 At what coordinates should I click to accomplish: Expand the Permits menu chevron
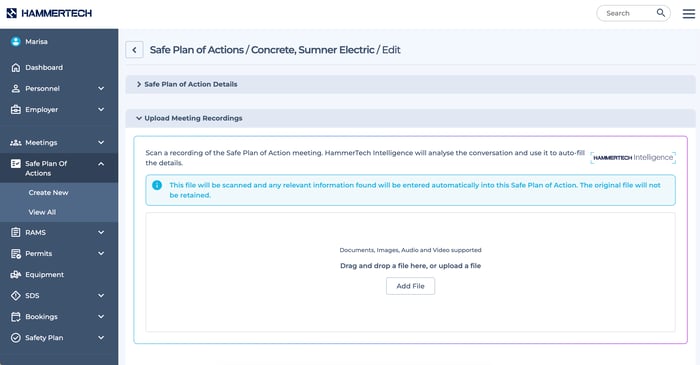(x=101, y=253)
